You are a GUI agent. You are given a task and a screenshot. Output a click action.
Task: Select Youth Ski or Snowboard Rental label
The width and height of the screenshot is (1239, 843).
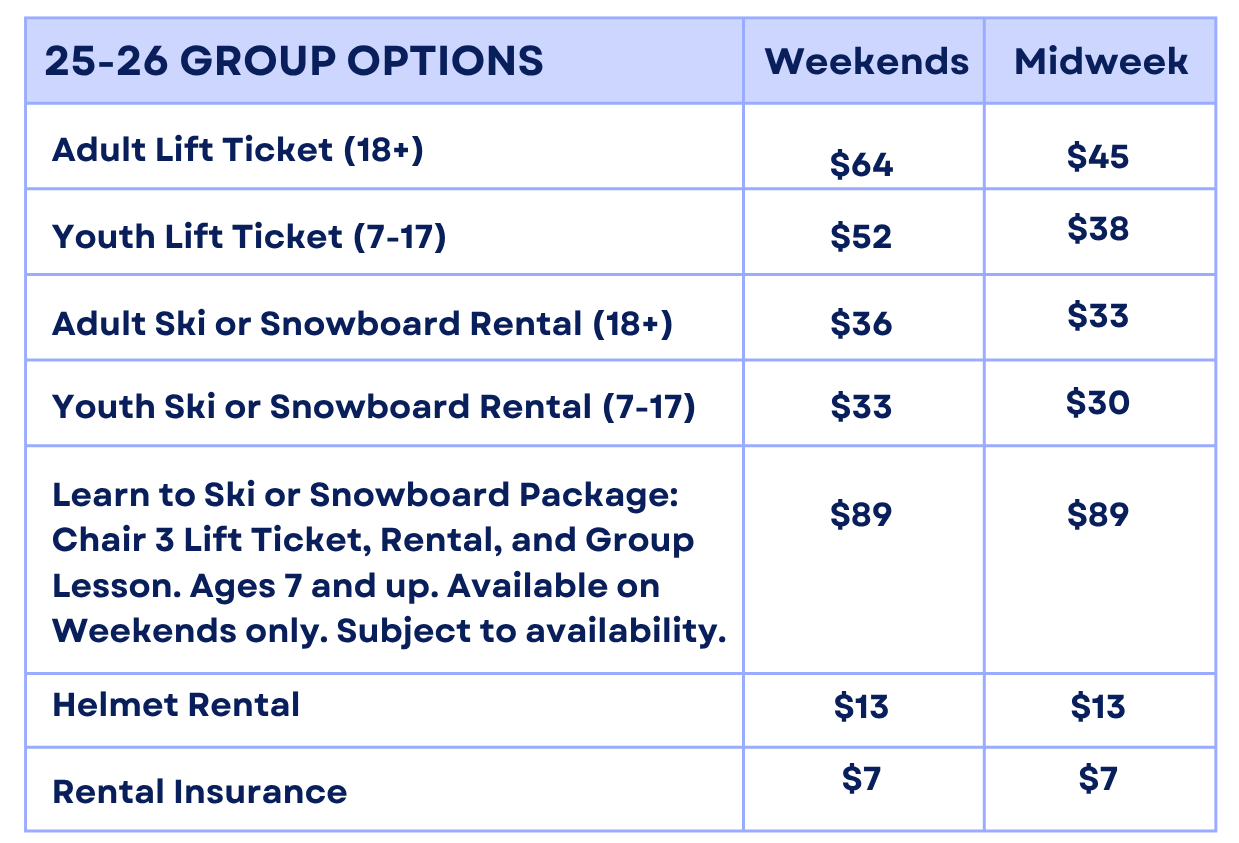click(373, 407)
